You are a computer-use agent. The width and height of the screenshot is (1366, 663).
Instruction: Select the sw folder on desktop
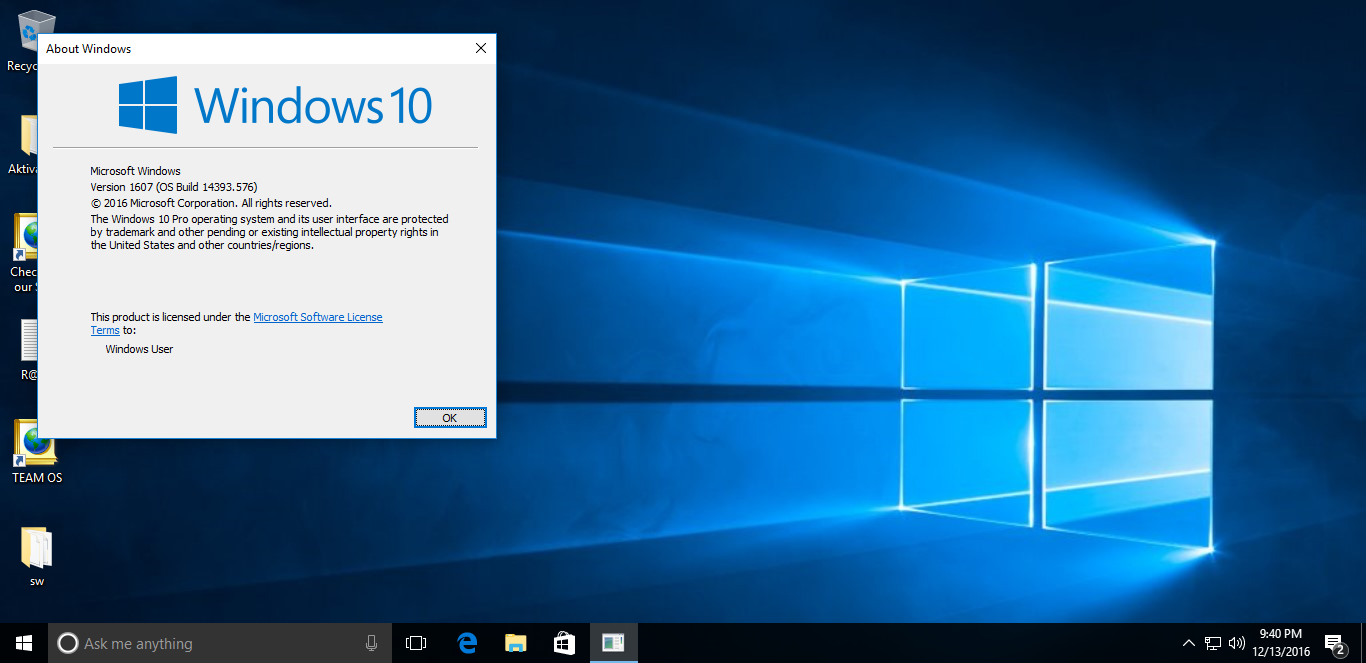tap(36, 556)
